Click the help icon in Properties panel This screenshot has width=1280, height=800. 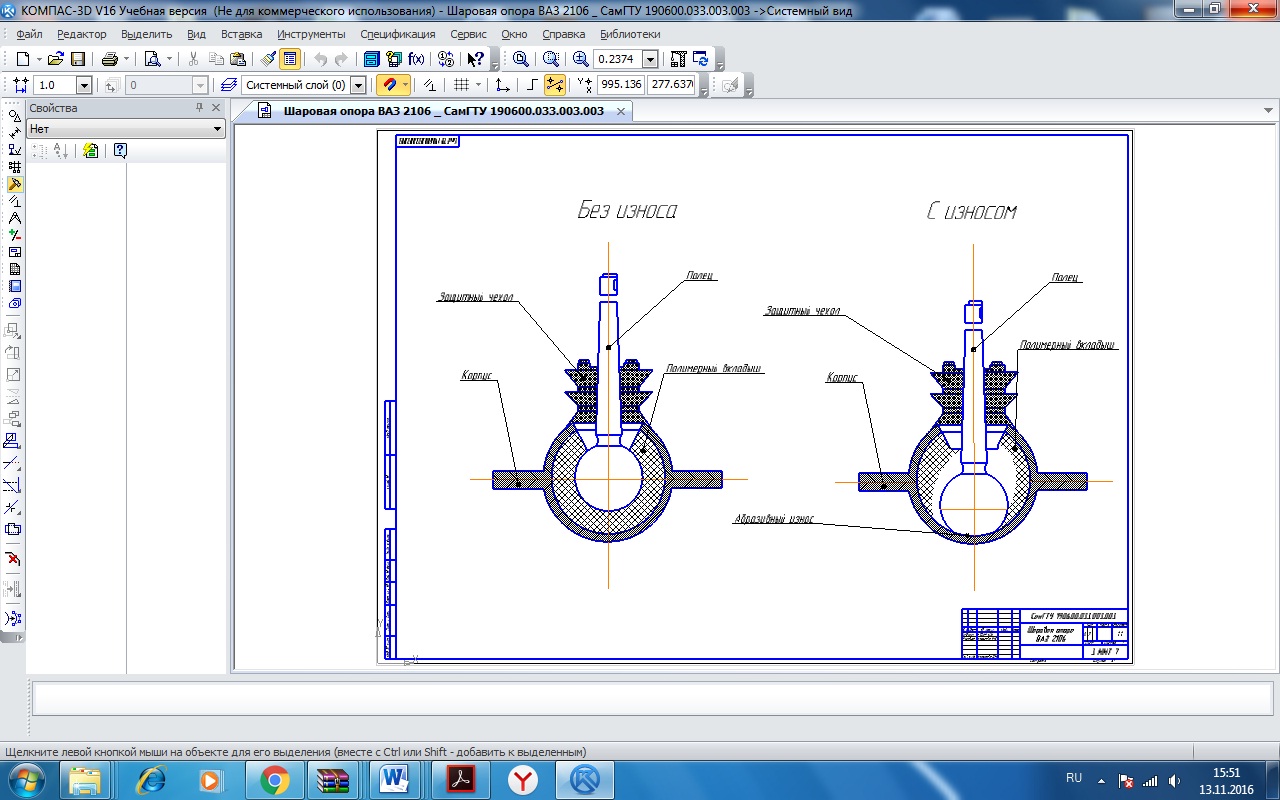click(120, 151)
